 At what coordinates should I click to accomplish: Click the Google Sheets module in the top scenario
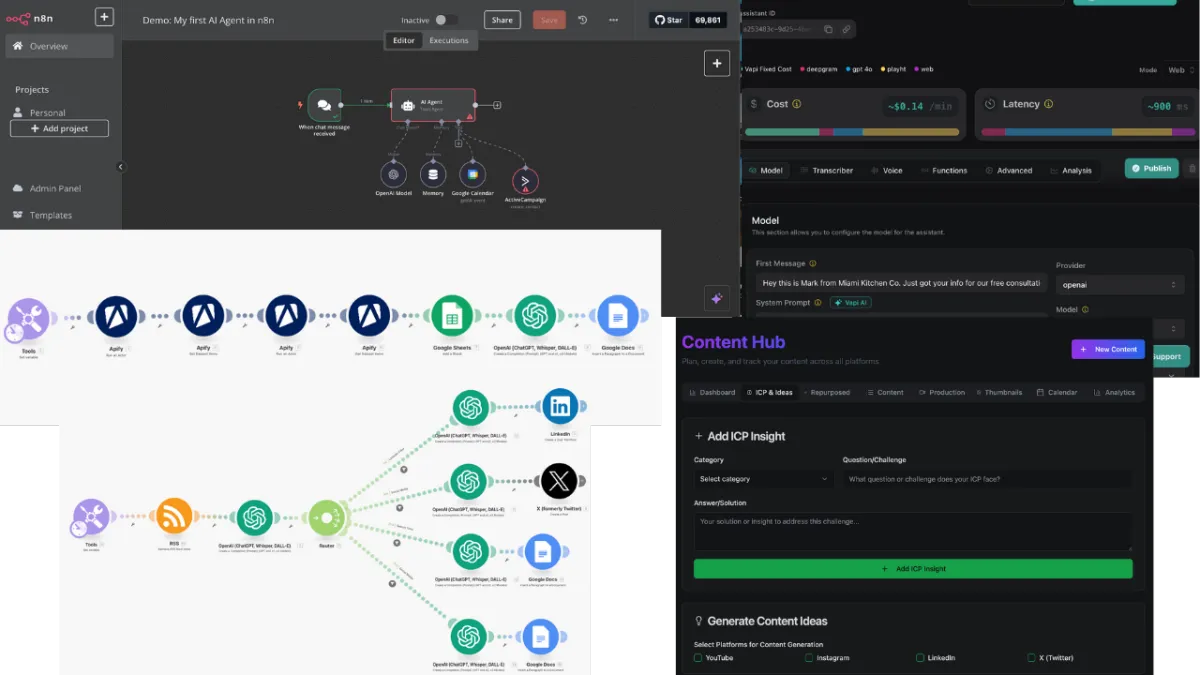tap(451, 317)
